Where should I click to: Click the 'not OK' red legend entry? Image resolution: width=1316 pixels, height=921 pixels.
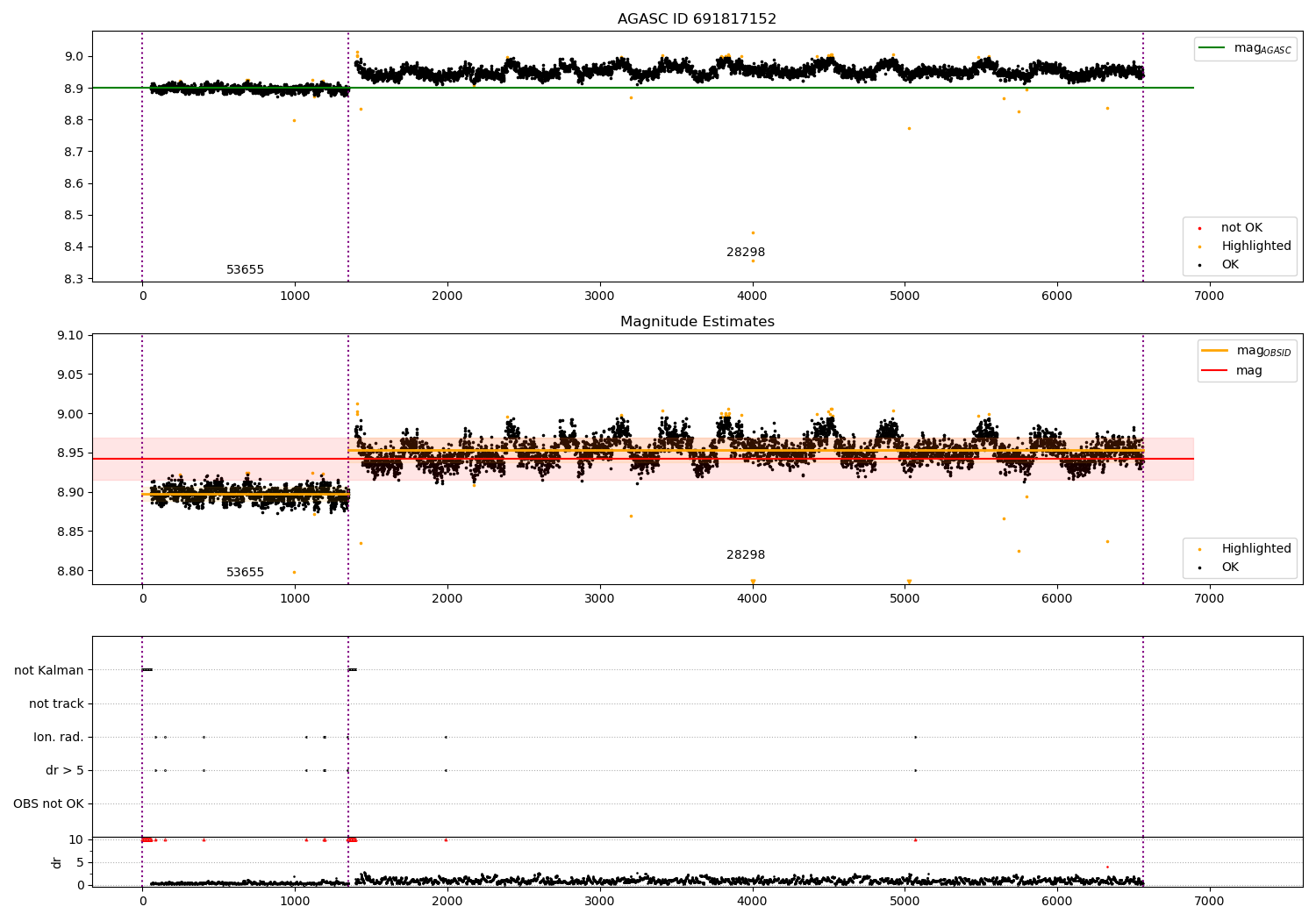click(1241, 228)
